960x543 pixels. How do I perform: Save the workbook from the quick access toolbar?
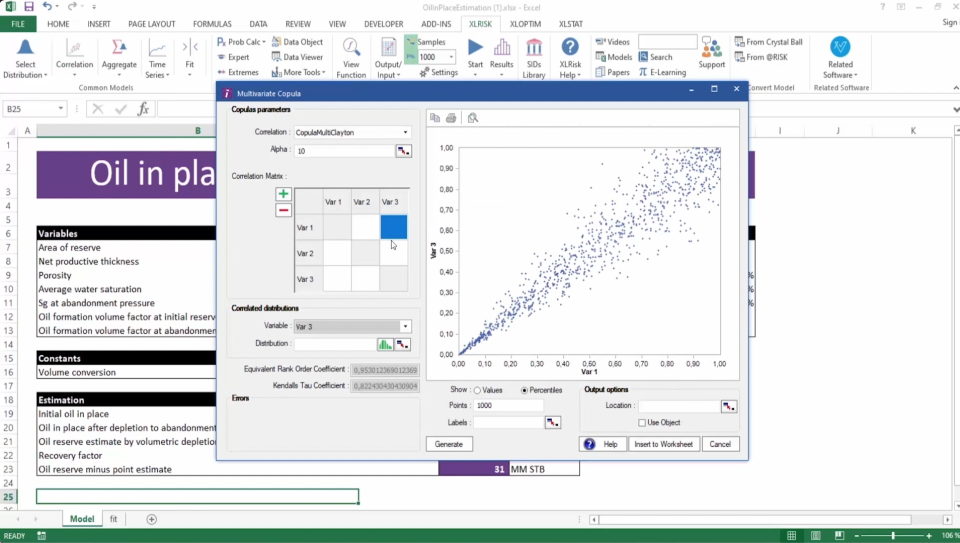click(29, 7)
